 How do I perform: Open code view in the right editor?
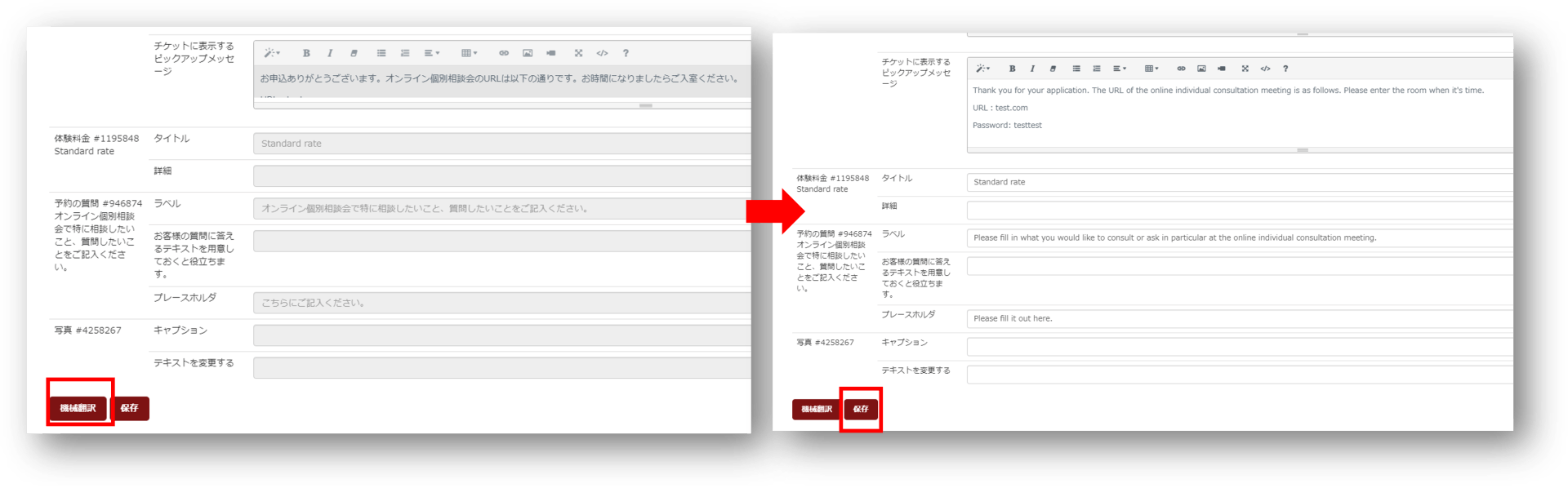pos(1265,69)
